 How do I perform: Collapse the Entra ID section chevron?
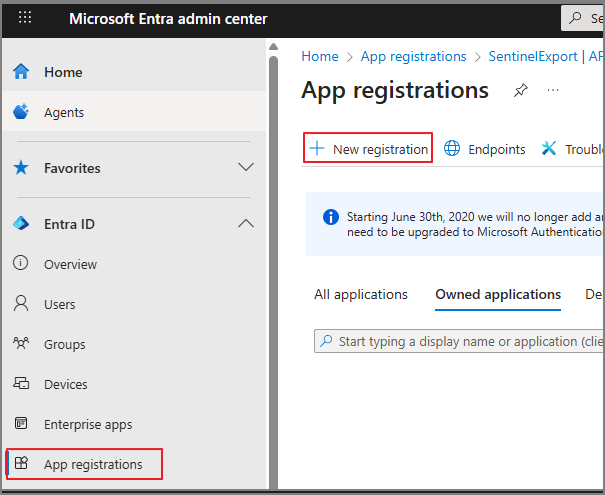pyautogui.click(x=246, y=223)
